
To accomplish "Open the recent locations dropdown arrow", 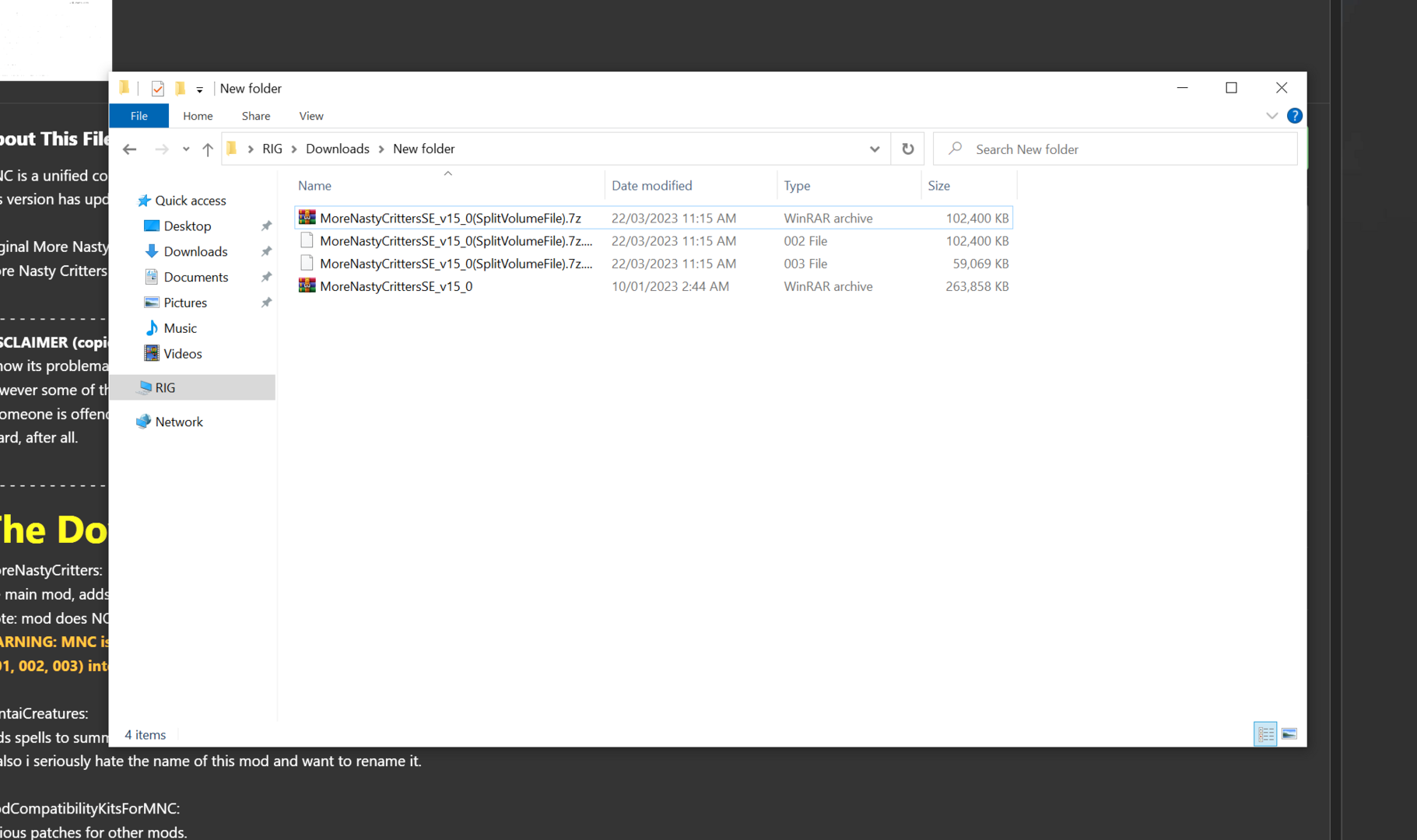I will 186,149.
